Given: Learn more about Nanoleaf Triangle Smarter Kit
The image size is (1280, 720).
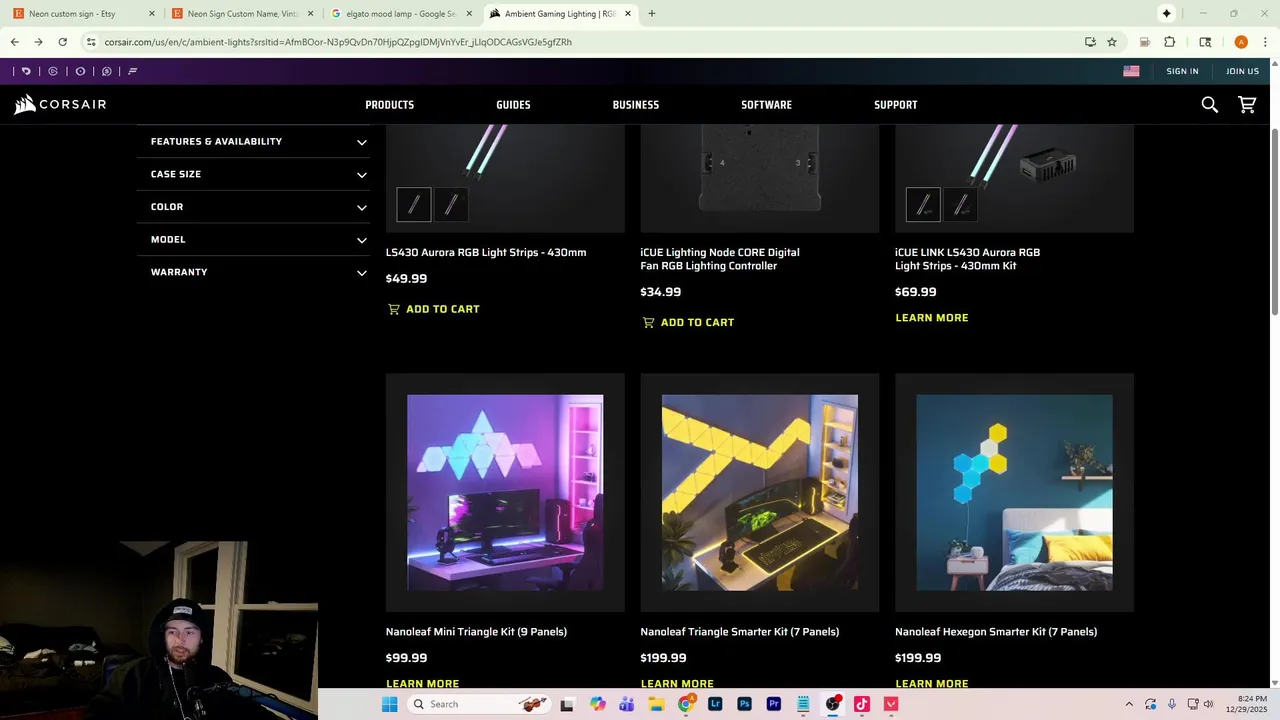Looking at the screenshot, I should (x=677, y=683).
